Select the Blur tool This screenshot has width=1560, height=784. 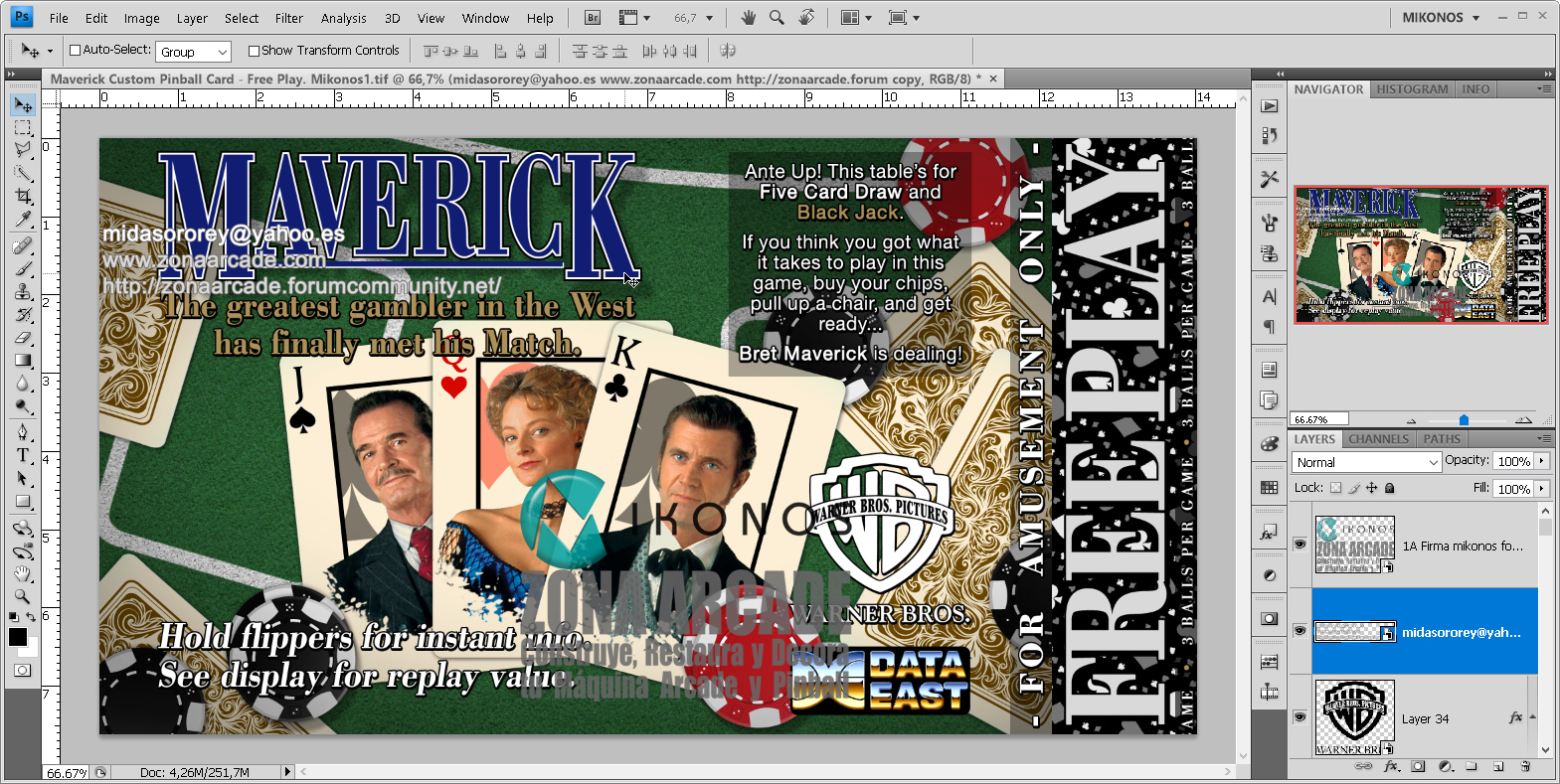click(x=22, y=383)
